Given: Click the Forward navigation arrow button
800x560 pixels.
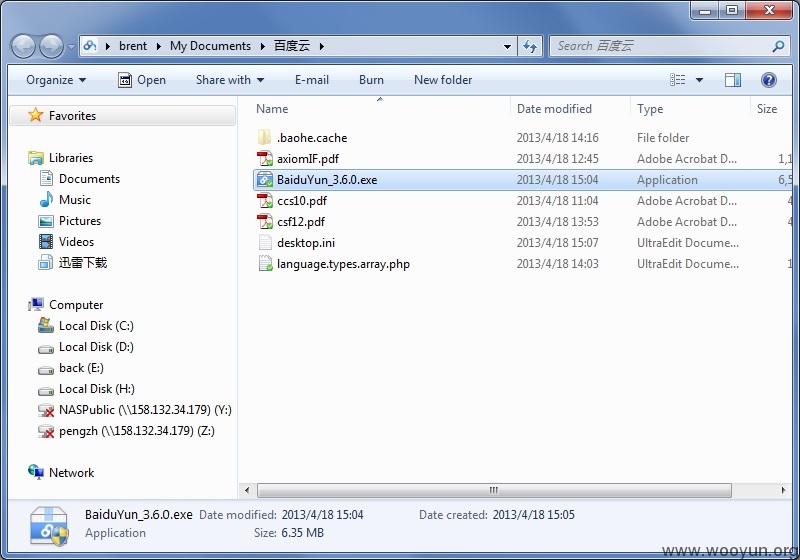Looking at the screenshot, I should (52, 46).
